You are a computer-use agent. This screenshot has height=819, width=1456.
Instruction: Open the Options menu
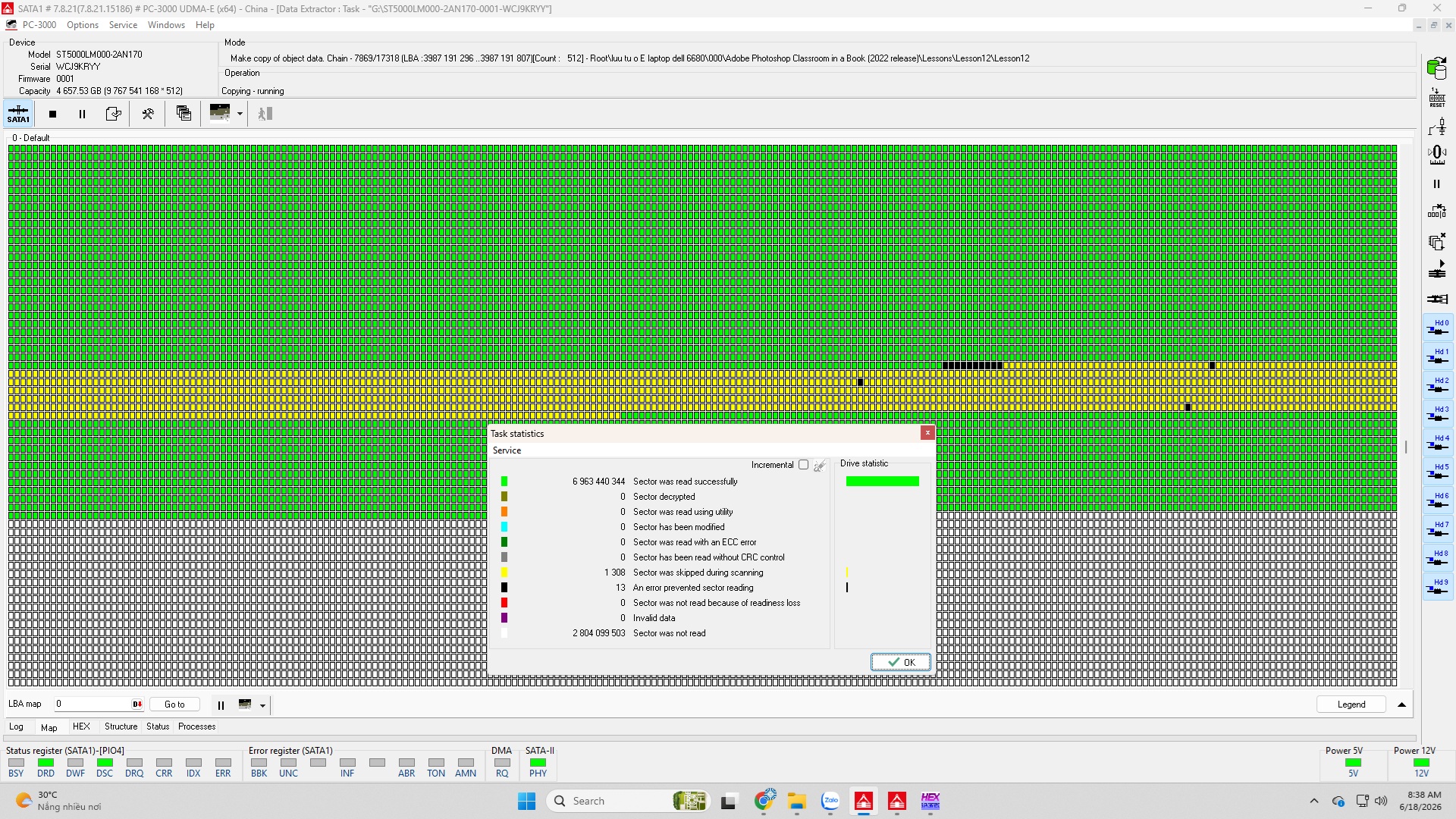pyautogui.click(x=83, y=25)
